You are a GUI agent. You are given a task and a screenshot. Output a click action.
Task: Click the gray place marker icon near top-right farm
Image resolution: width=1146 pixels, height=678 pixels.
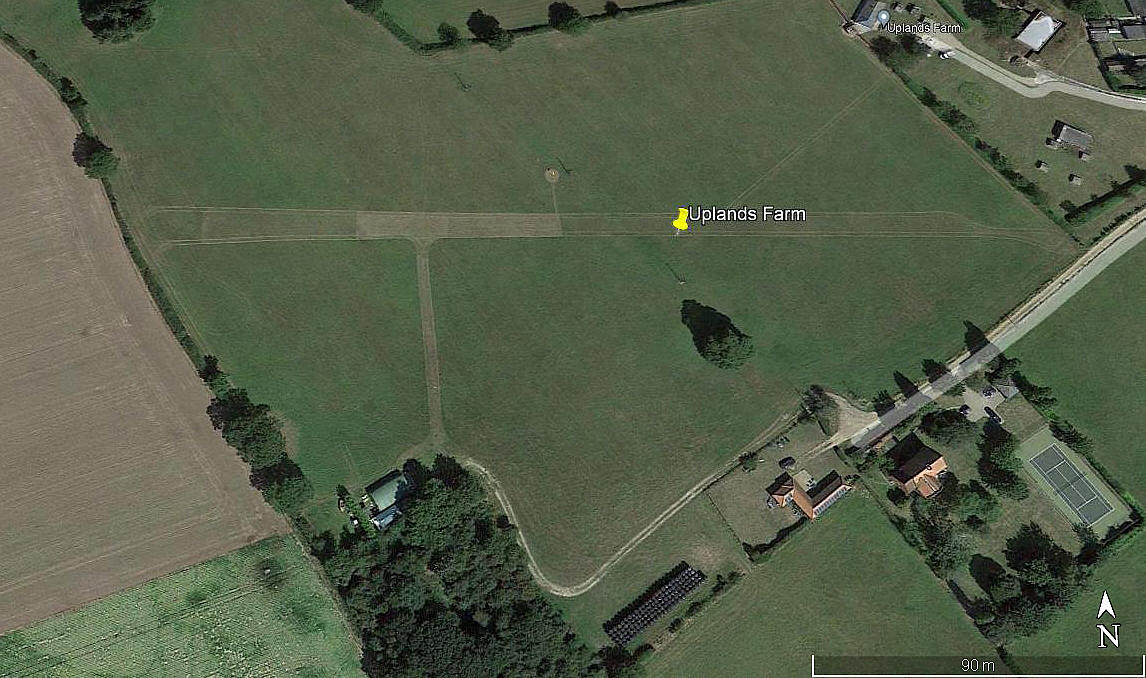(x=884, y=16)
